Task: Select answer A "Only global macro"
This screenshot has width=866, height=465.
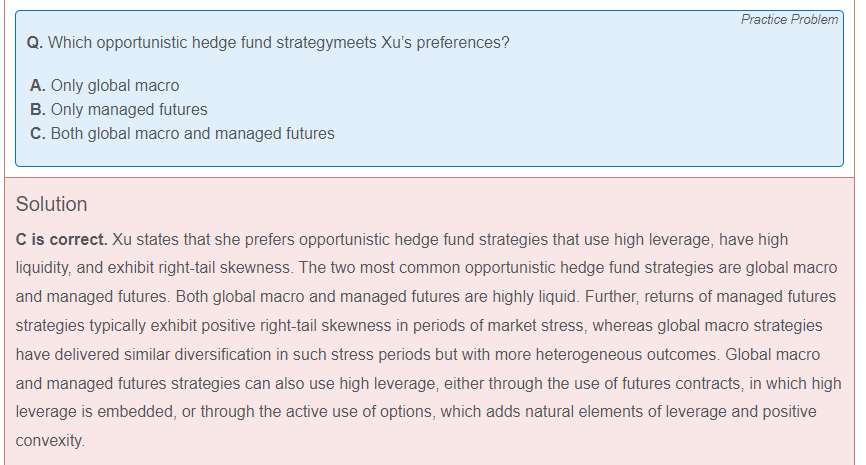Action: coord(114,86)
